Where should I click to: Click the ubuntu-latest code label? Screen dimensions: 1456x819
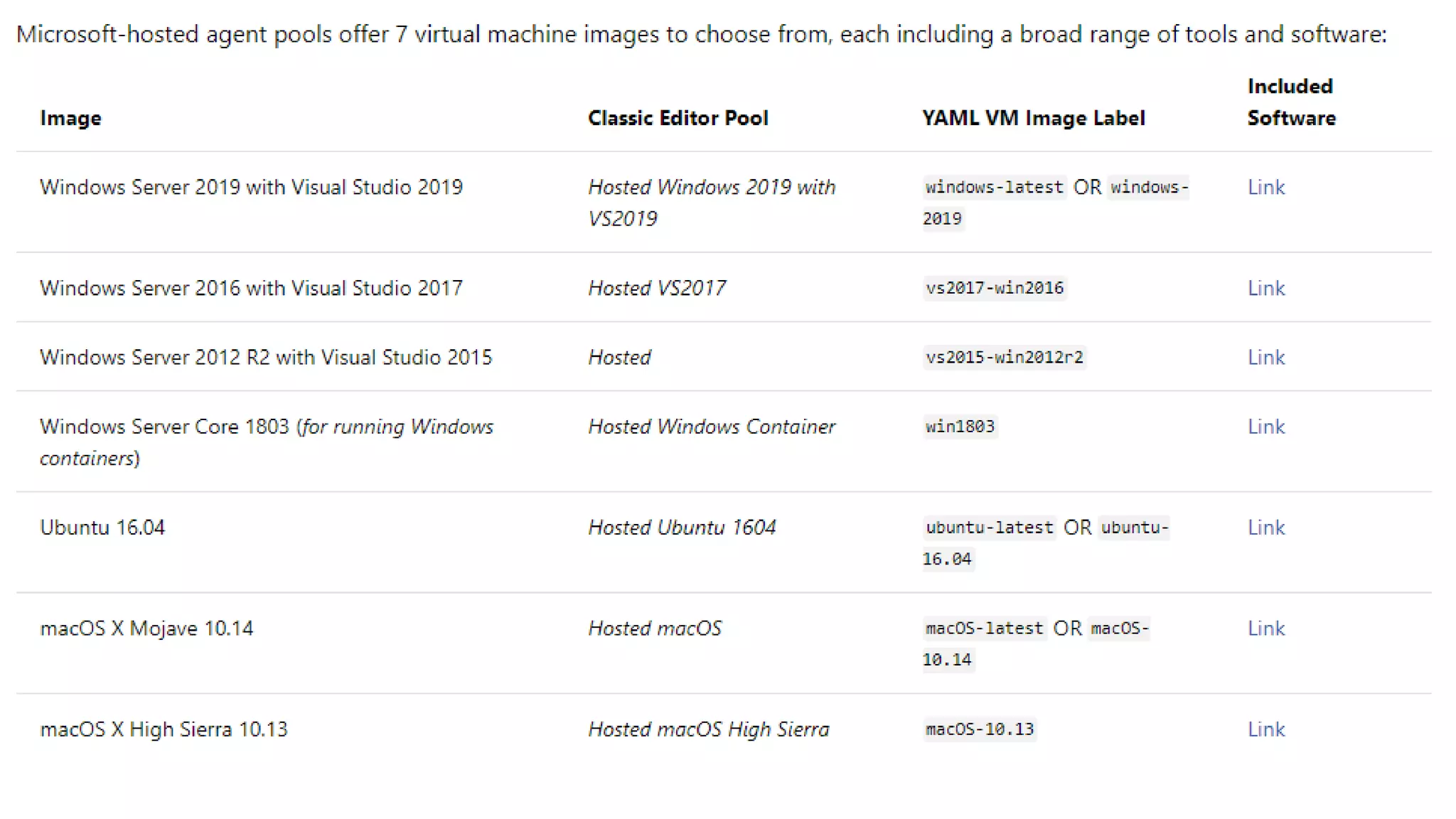tap(989, 528)
